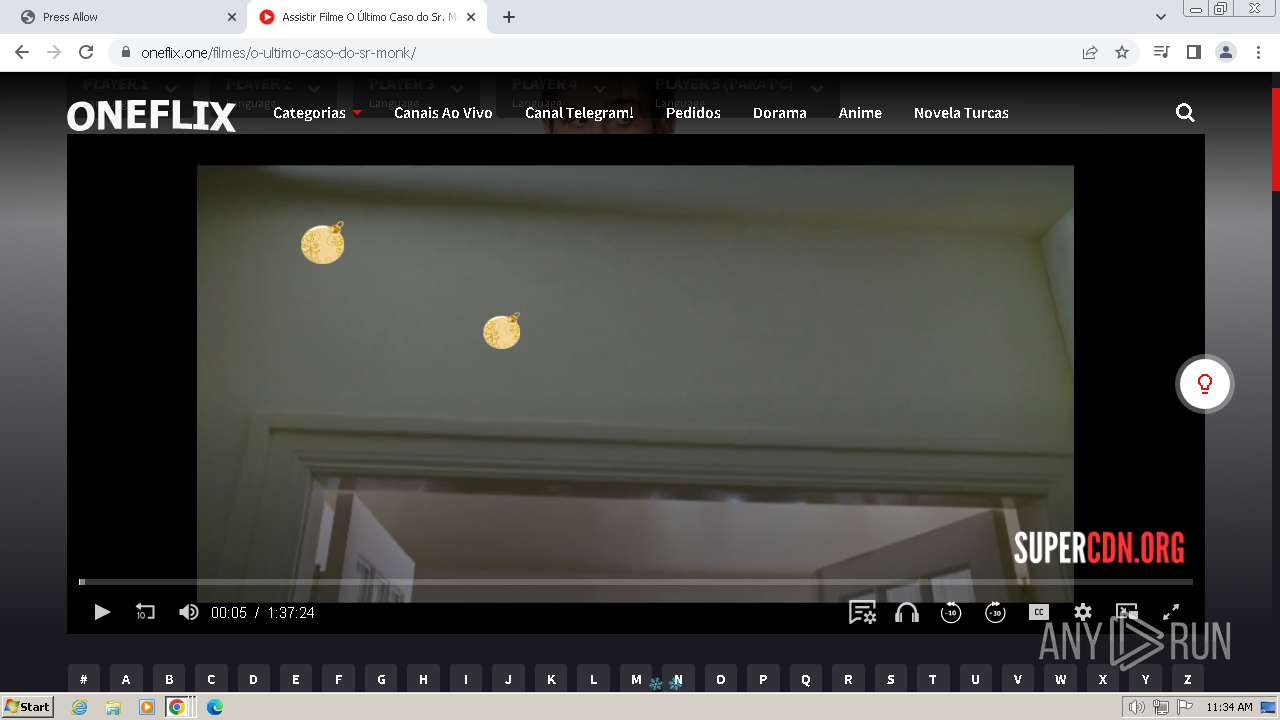This screenshot has height=720, width=1280.
Task: Open media controls icon in Chrome toolbar
Action: tap(1161, 52)
